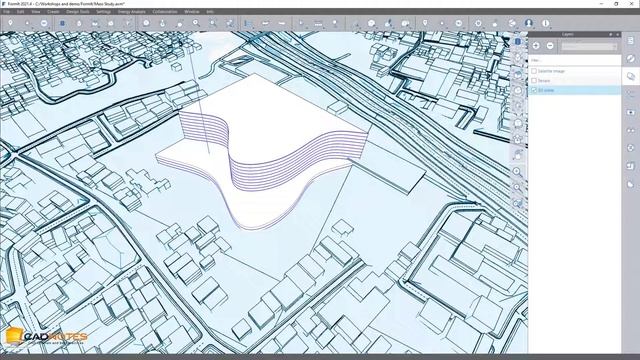Open the File menu

point(7,12)
